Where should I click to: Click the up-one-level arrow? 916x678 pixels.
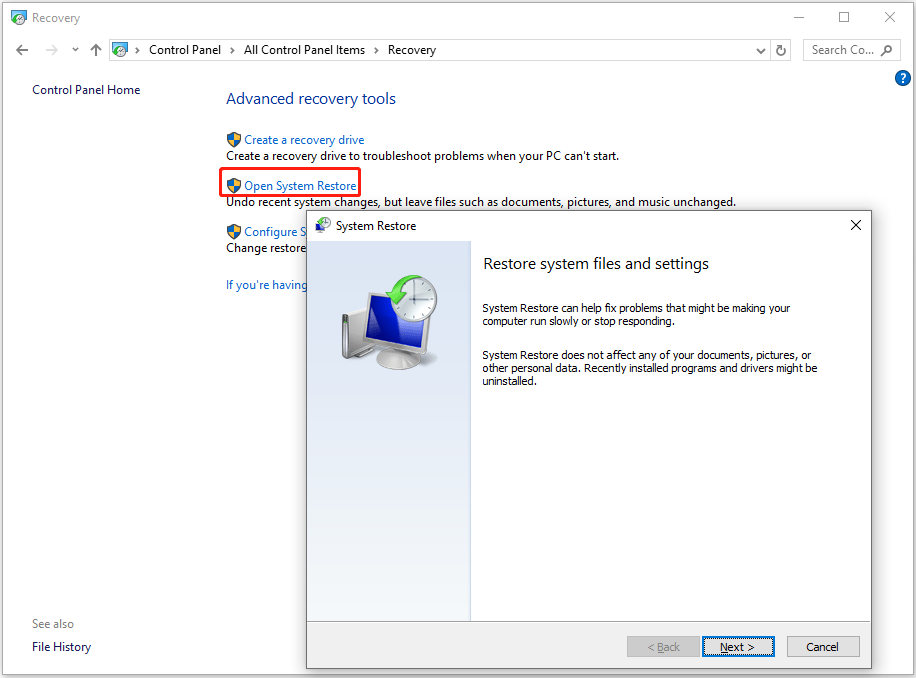[96, 49]
